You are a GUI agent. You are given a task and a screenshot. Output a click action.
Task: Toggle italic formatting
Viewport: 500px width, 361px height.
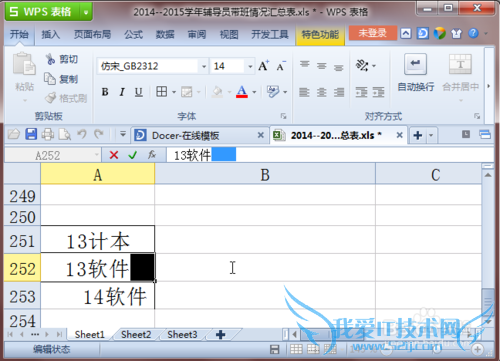[x=122, y=92]
